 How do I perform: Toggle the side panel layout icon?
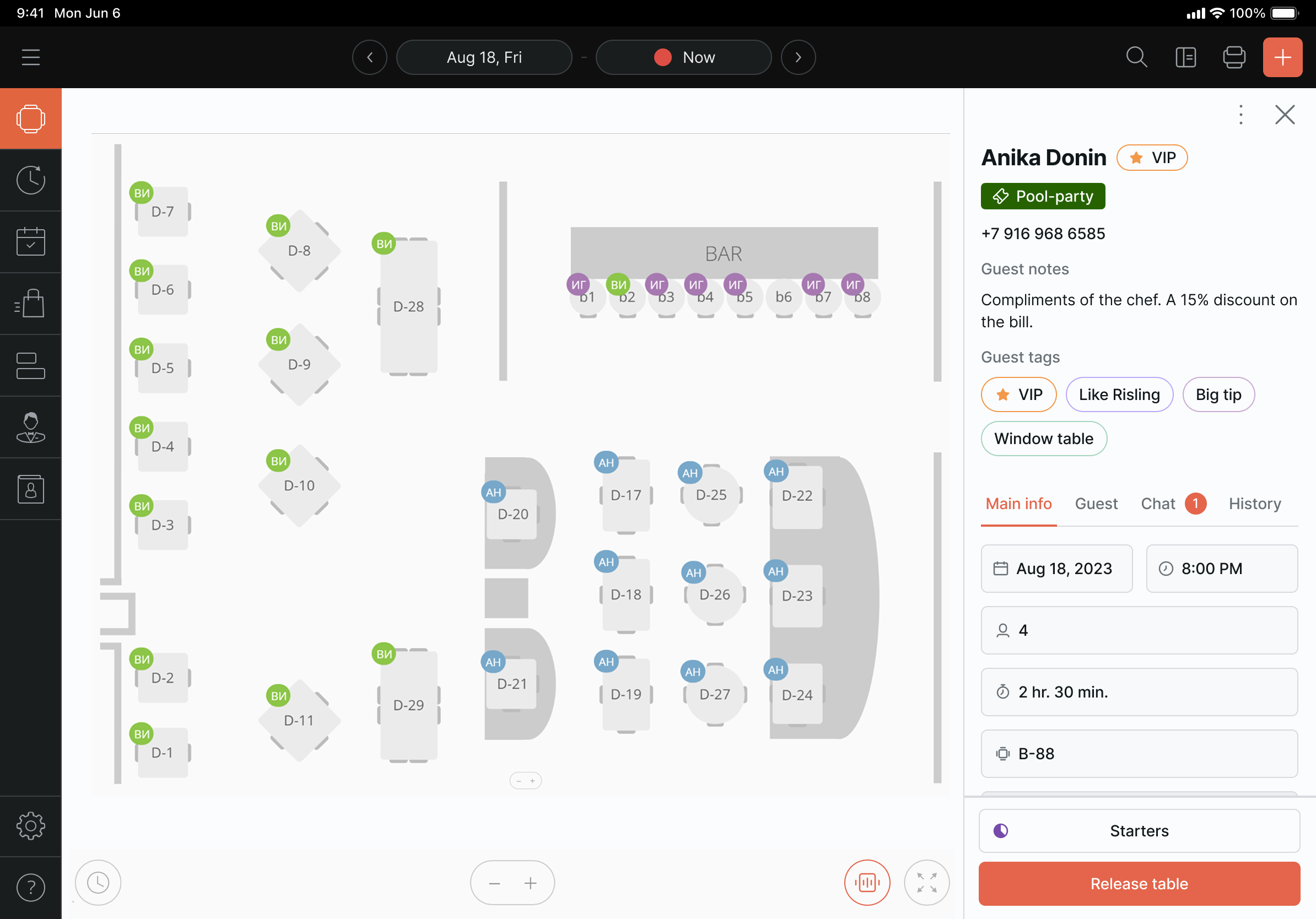[1185, 57]
